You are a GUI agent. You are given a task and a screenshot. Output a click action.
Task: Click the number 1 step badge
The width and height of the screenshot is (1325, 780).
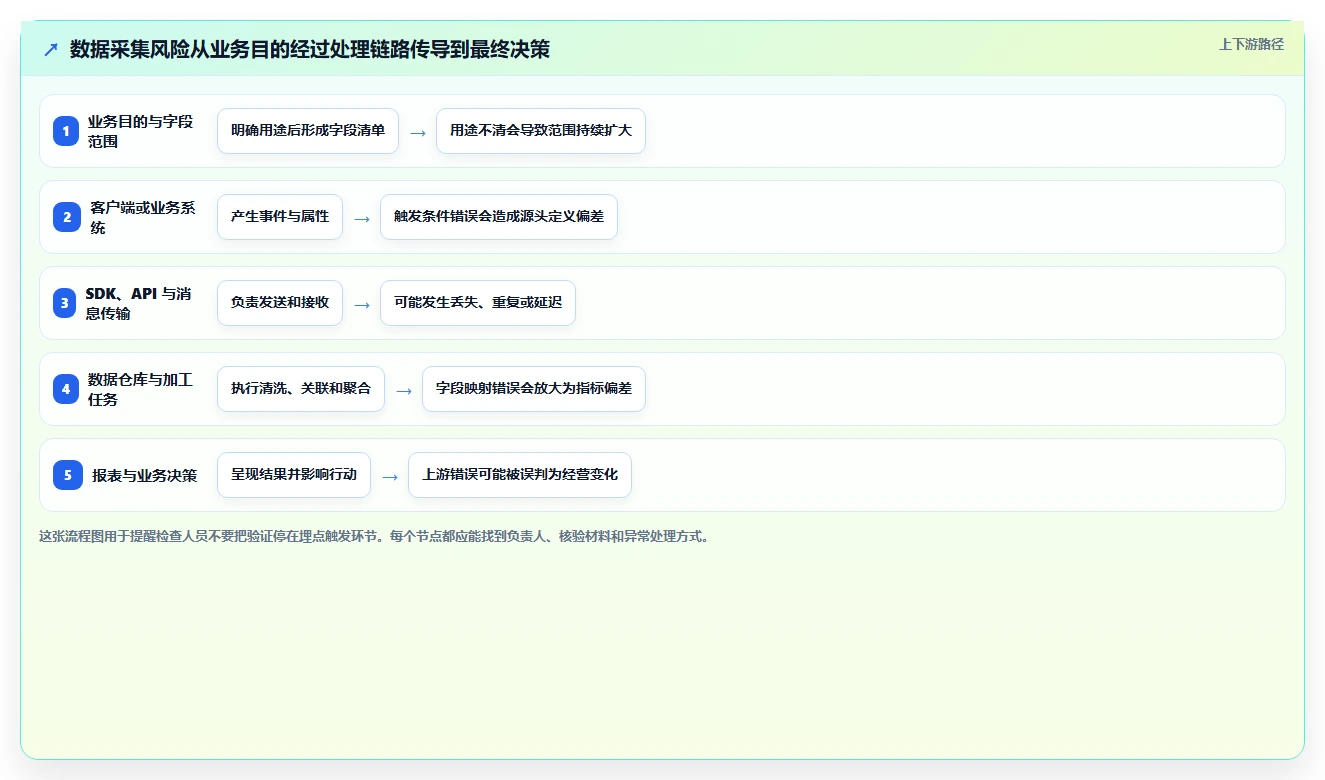point(66,131)
